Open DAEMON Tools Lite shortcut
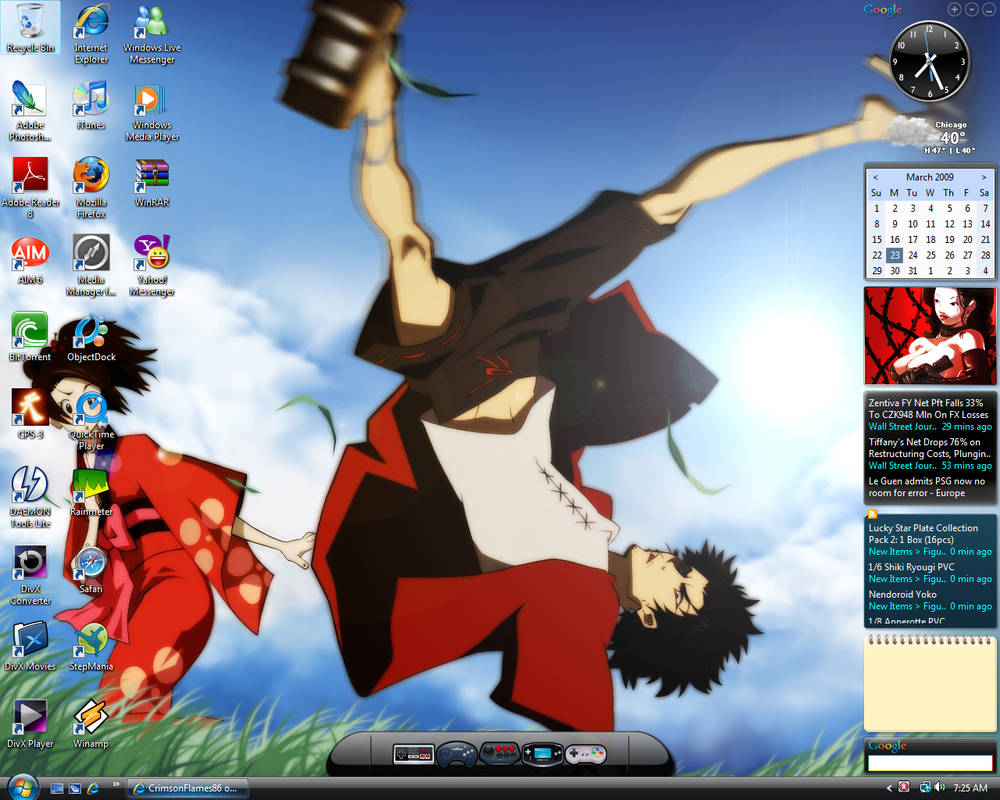The width and height of the screenshot is (1000, 800). (x=29, y=498)
